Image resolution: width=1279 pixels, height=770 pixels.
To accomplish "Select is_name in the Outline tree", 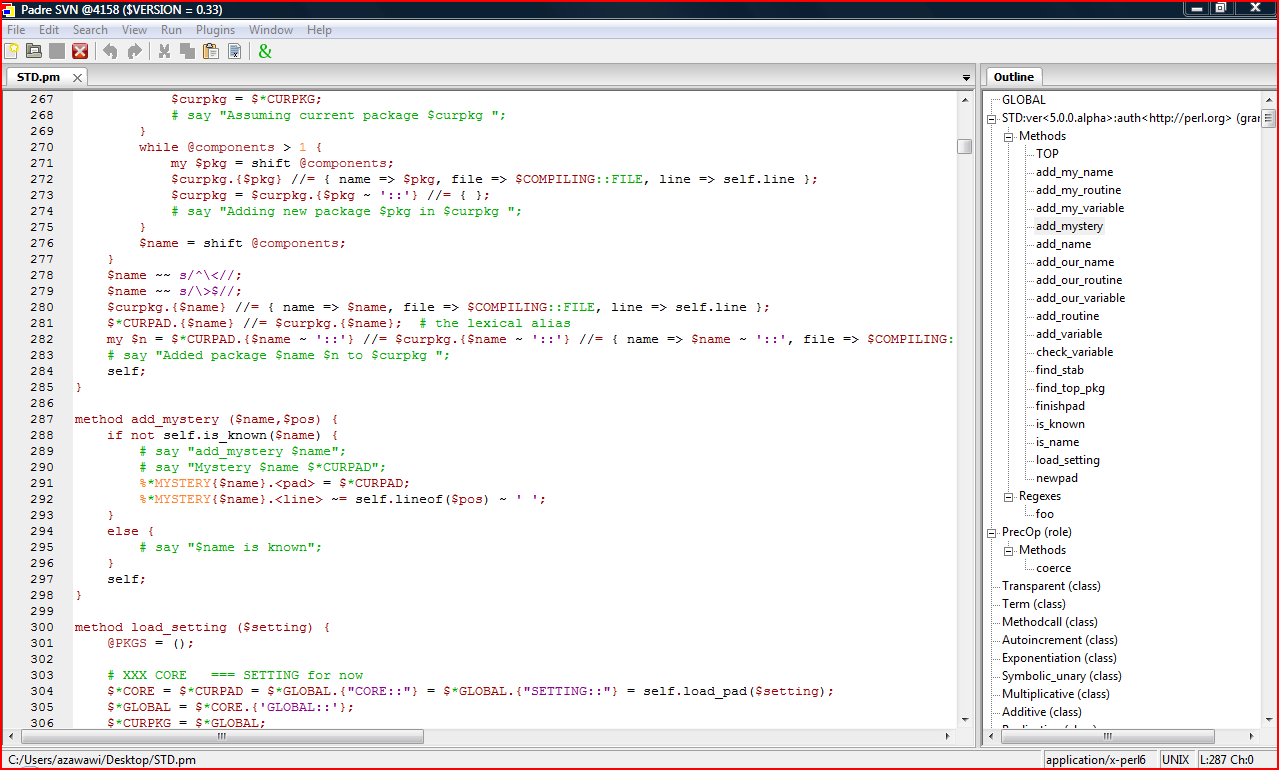I will (x=1057, y=442).
